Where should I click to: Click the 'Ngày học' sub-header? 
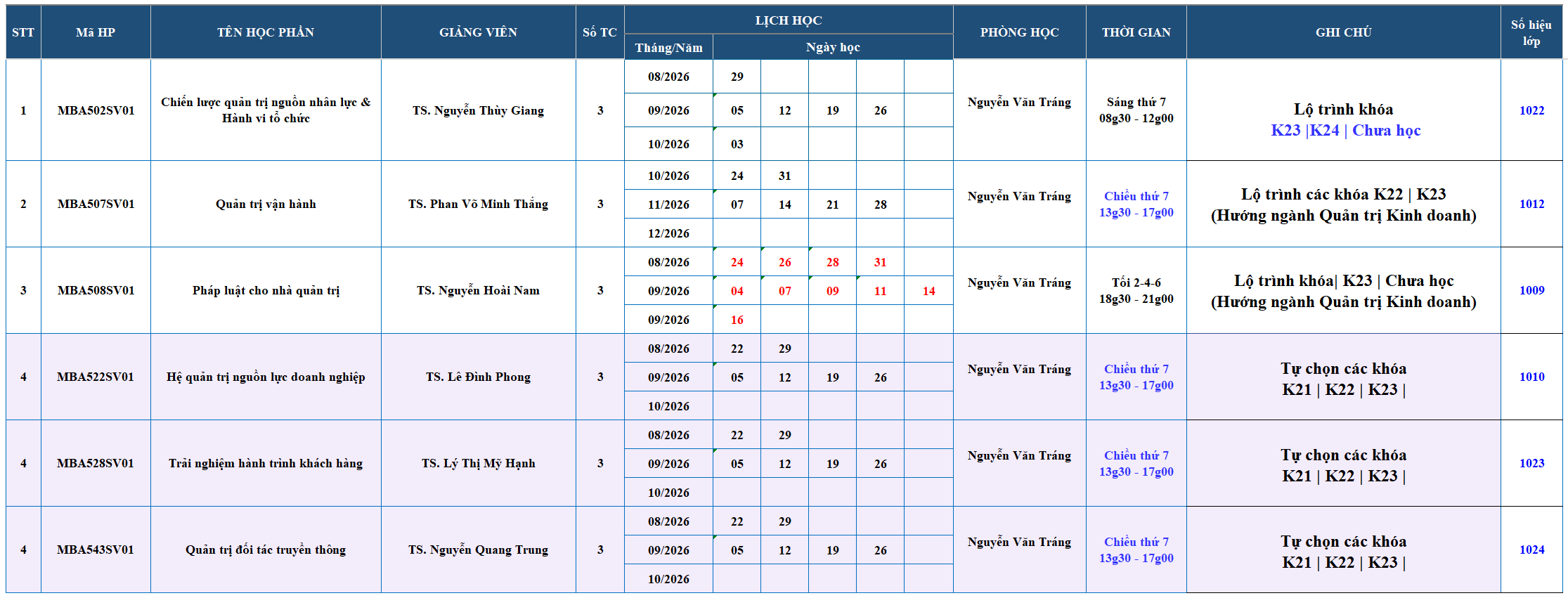[x=833, y=47]
